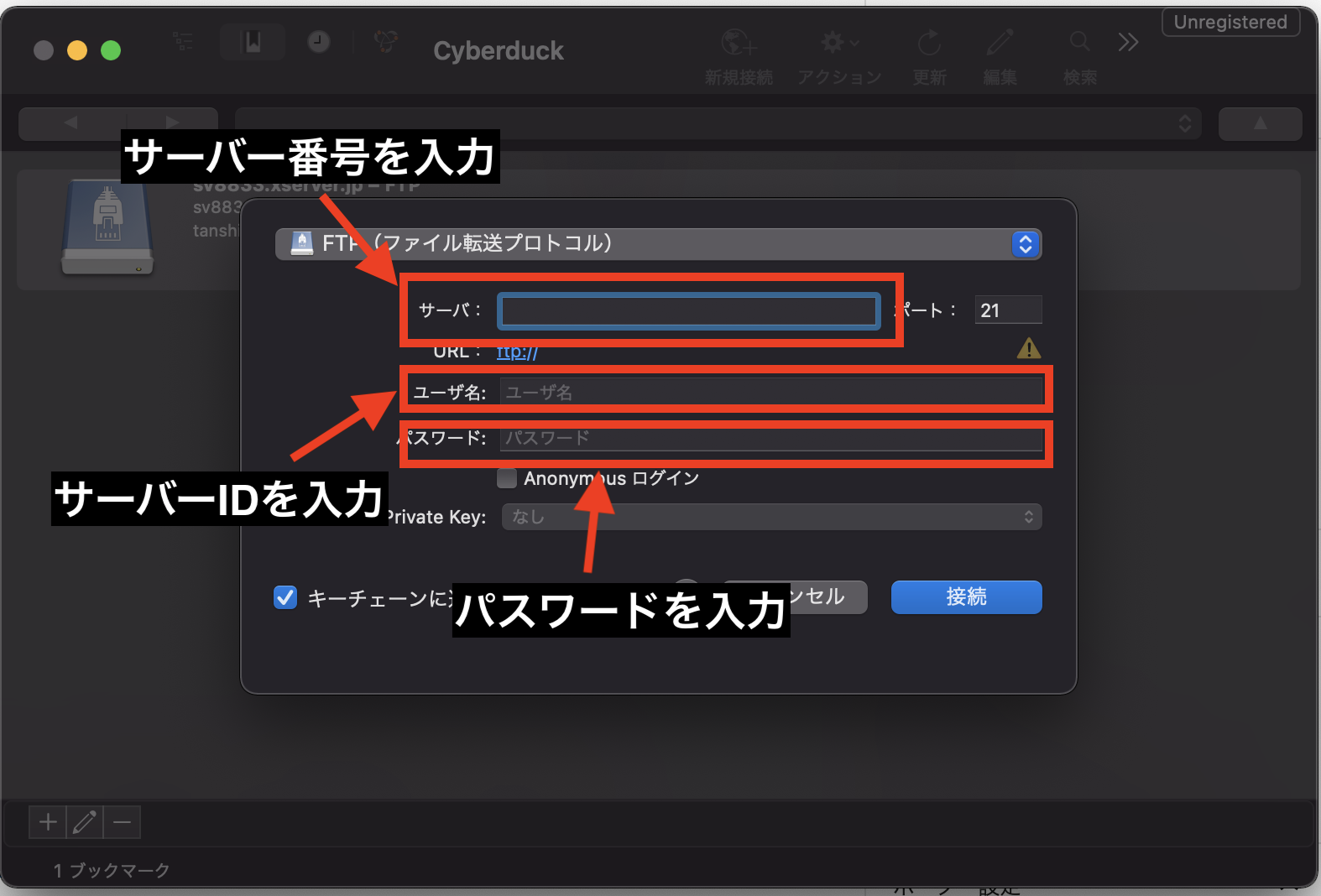Uncheck the save-to-Keychain checkbox
1321x896 pixels.
click(x=285, y=597)
